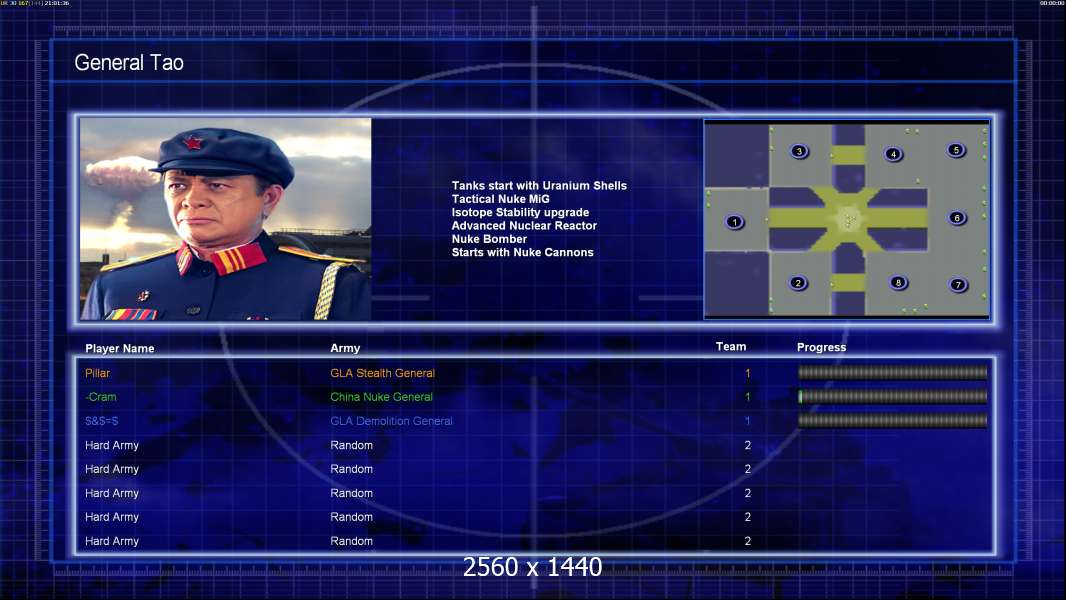The width and height of the screenshot is (1066, 600).
Task: Click China Nuke General army text
Action: 381,397
